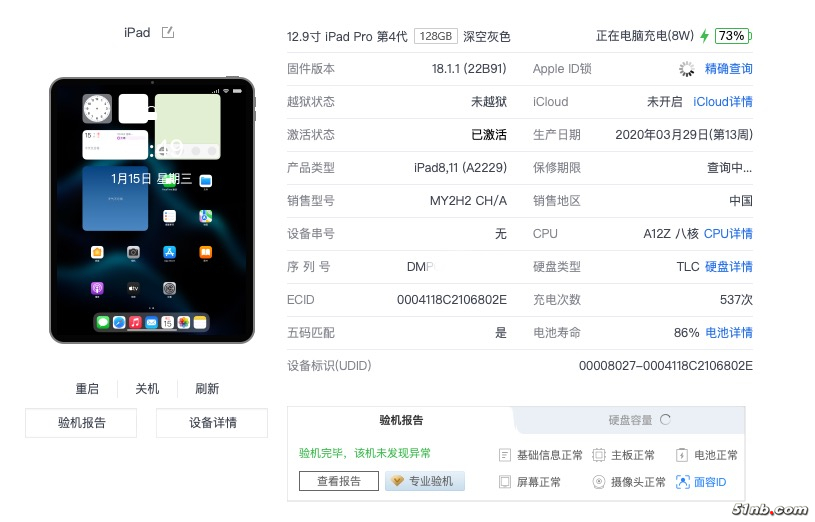
Task: Switch to the 硬盘容量 tab
Action: 630,420
